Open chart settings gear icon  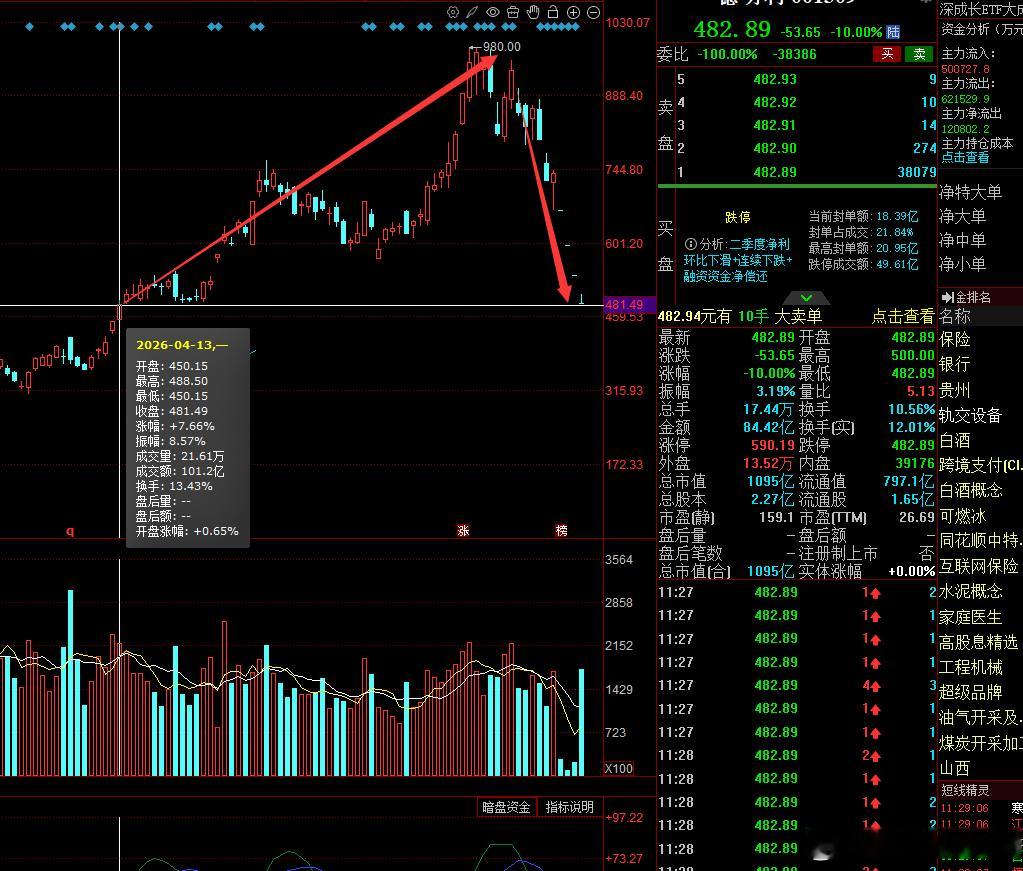click(453, 12)
